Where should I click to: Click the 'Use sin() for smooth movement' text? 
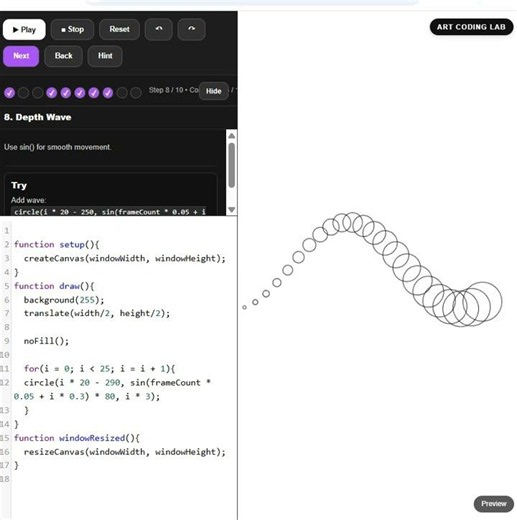(57, 147)
